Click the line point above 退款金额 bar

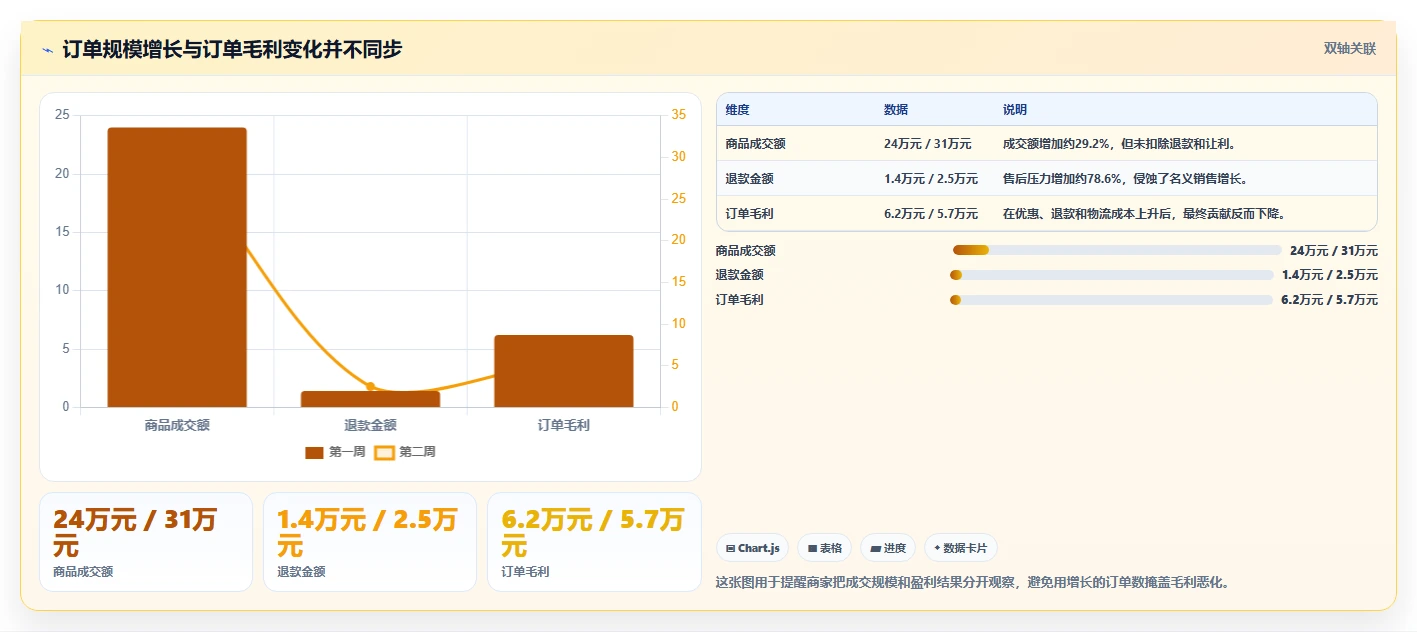pos(370,386)
